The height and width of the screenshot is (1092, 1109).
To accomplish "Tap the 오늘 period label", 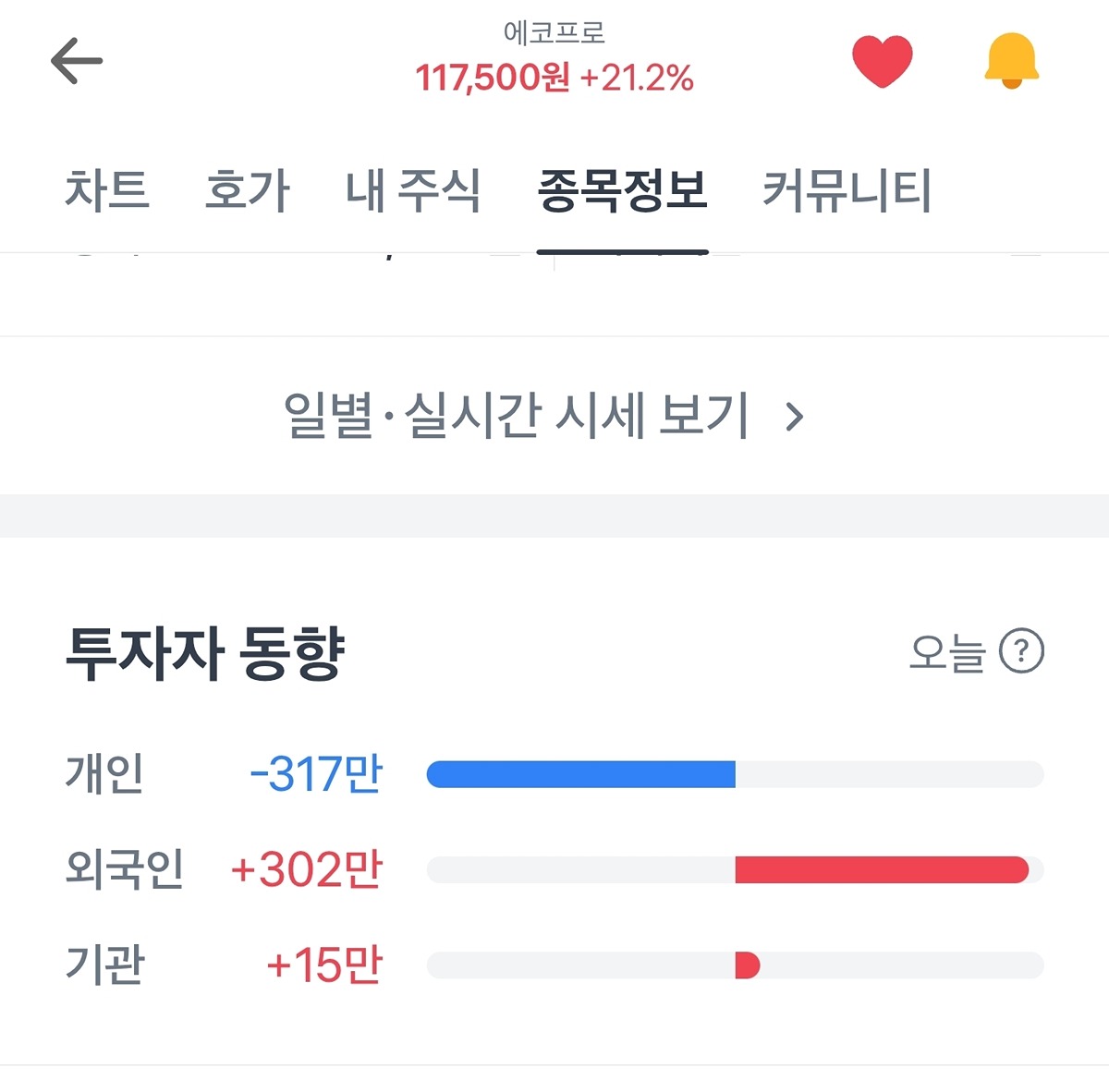I will [x=947, y=652].
